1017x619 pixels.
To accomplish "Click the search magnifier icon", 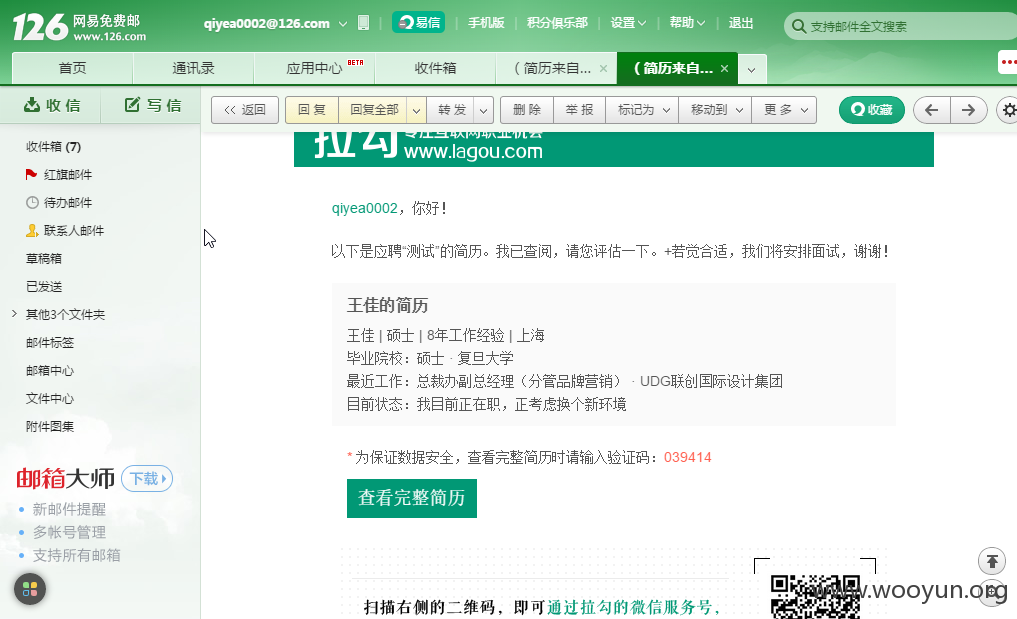I will pos(799,27).
